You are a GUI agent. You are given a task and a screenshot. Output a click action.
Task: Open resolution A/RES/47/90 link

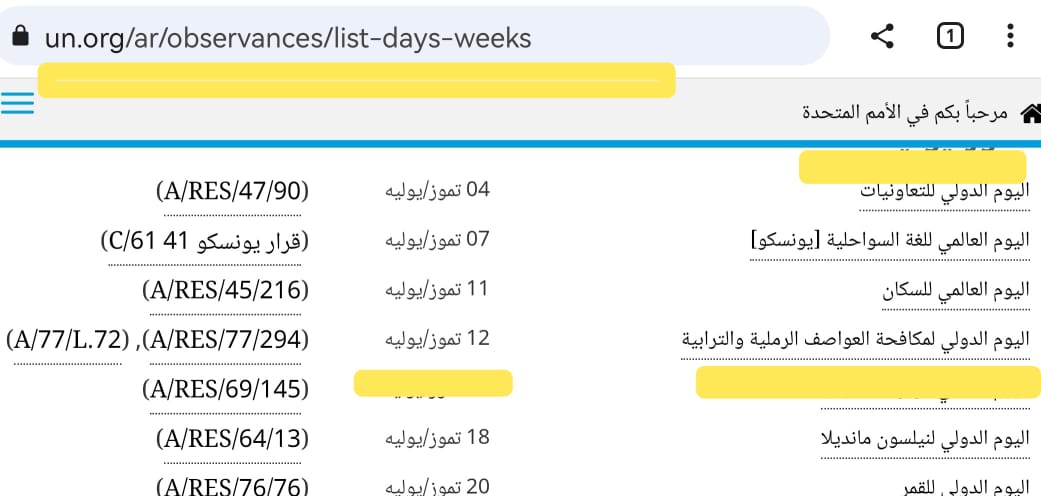(233, 190)
